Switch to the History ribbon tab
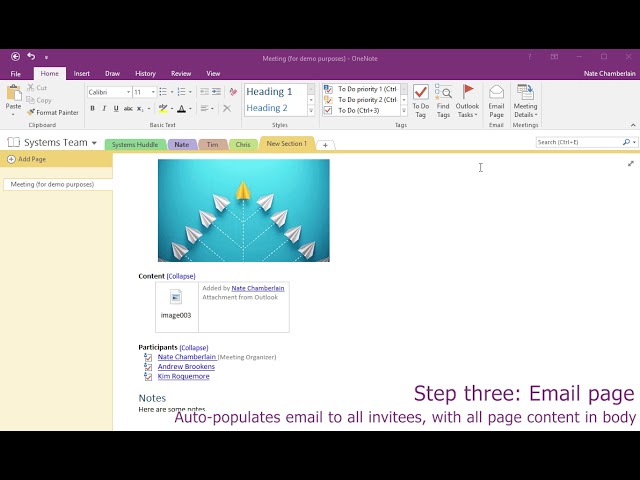 click(x=145, y=73)
